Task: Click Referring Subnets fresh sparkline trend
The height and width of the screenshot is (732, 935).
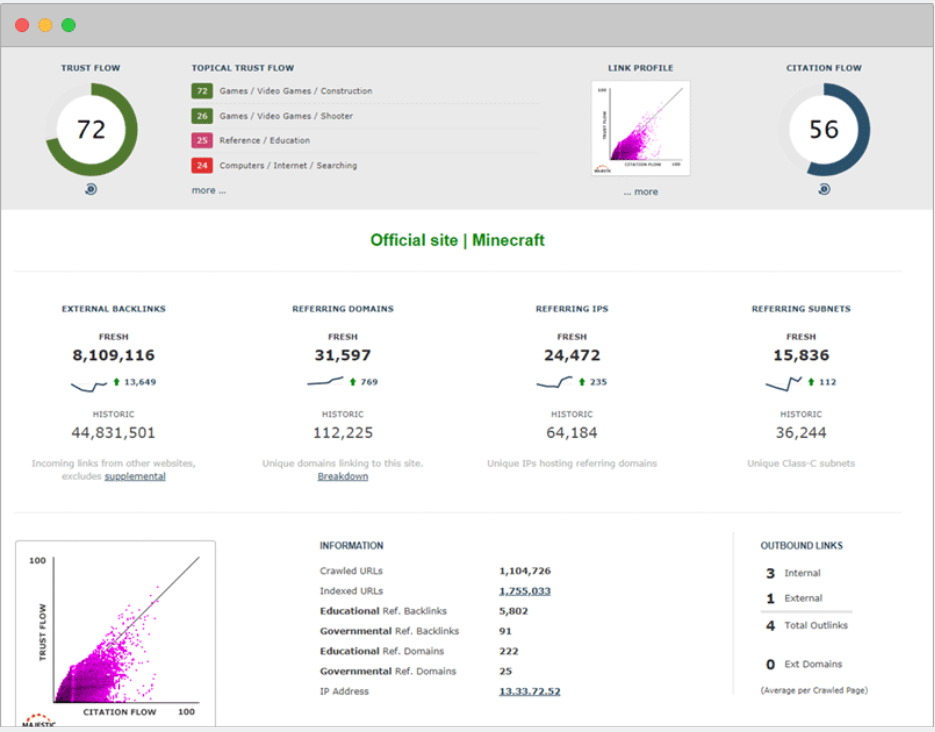Action: coord(784,383)
